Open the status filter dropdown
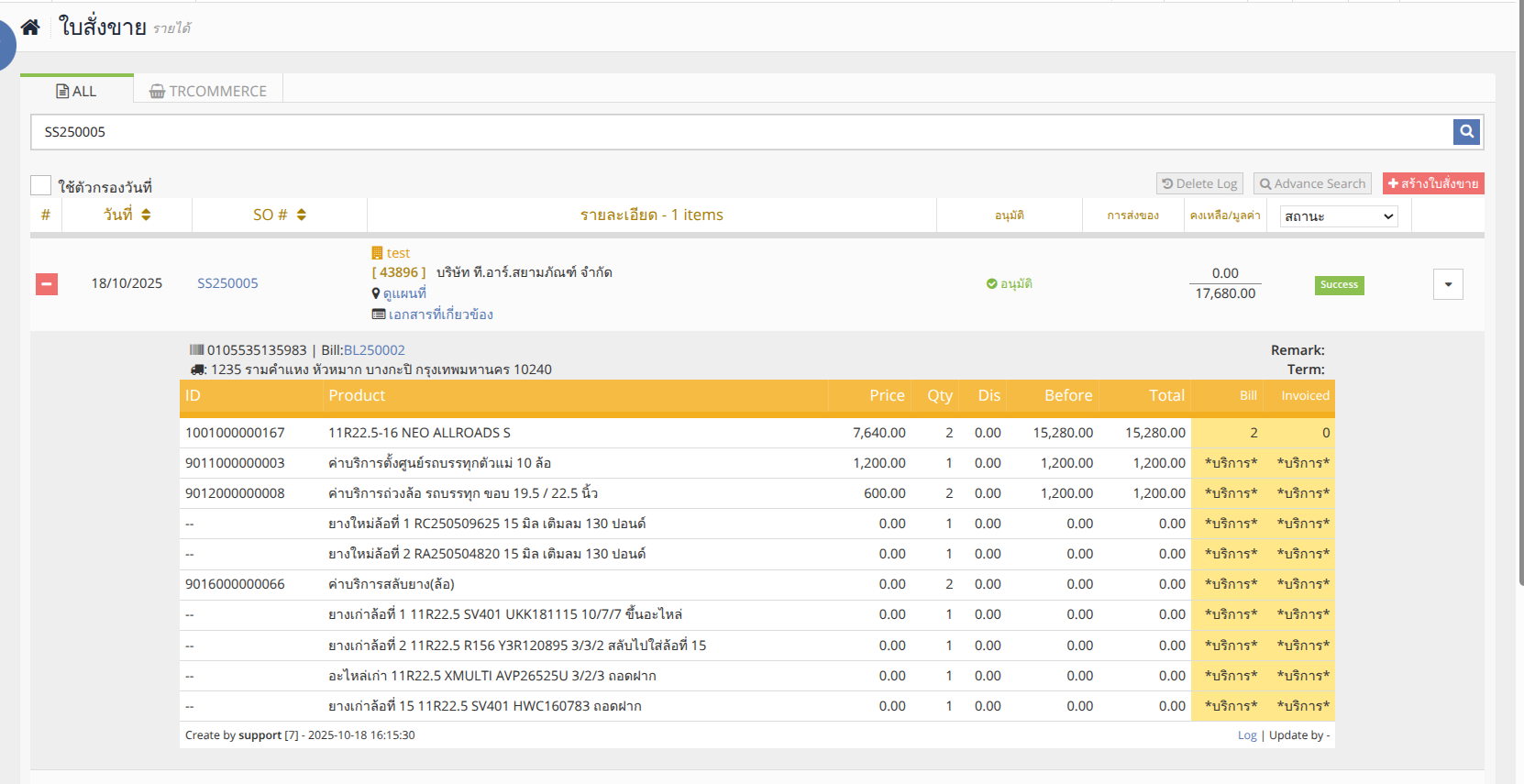The width and height of the screenshot is (1524, 784). pos(1338,216)
